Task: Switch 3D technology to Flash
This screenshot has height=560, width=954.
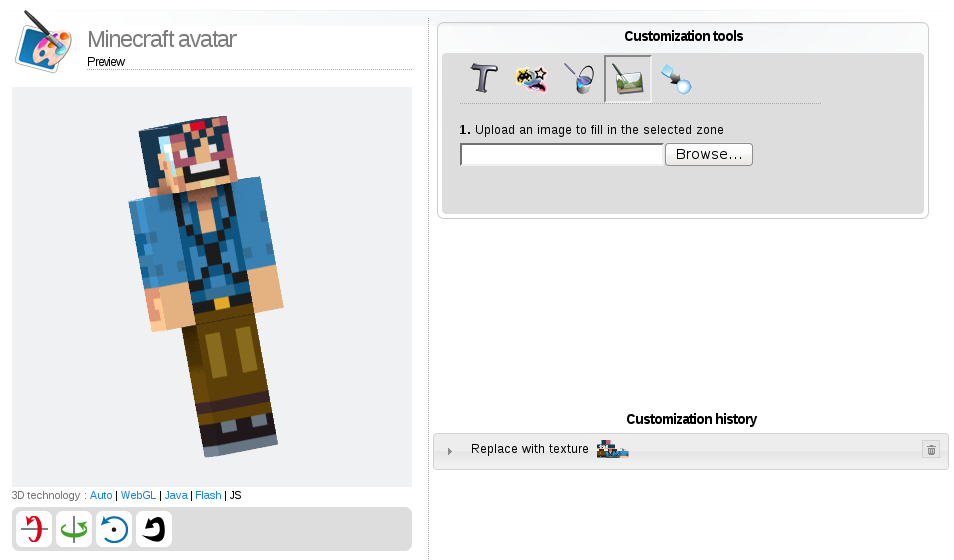Action: (208, 495)
